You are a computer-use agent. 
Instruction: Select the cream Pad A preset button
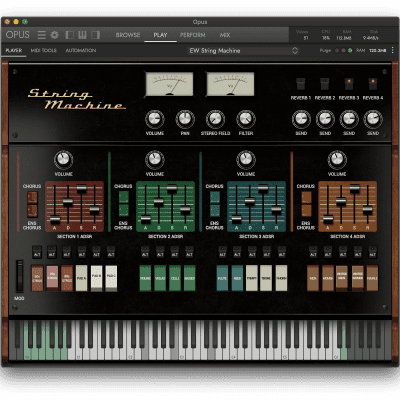pos(81,278)
